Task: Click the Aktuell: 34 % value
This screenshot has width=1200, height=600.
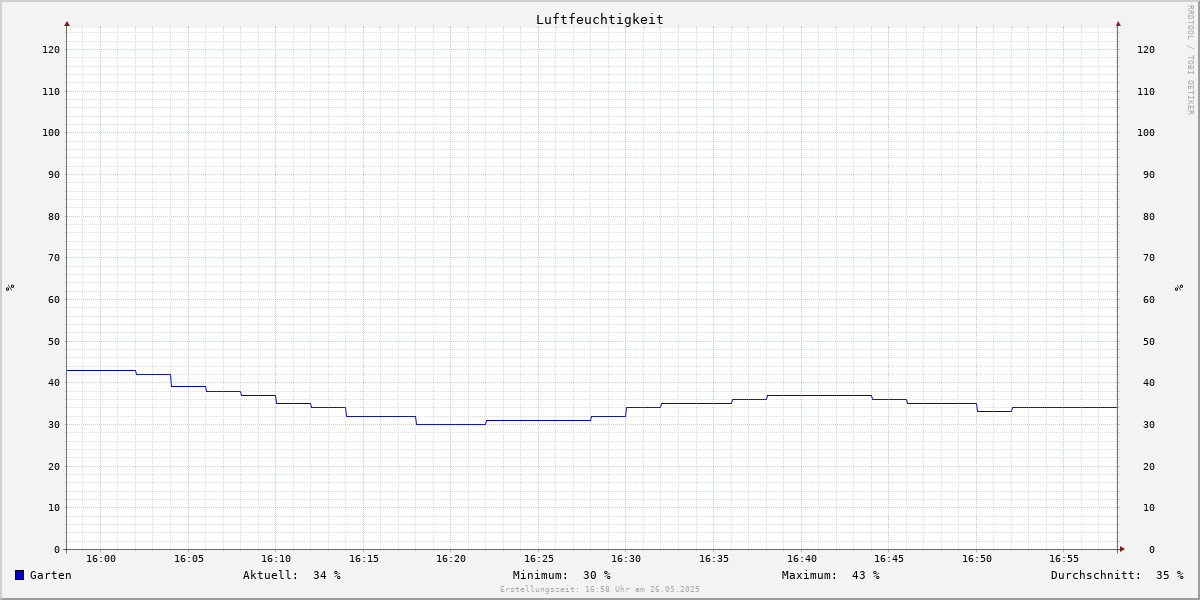Action: (x=292, y=575)
